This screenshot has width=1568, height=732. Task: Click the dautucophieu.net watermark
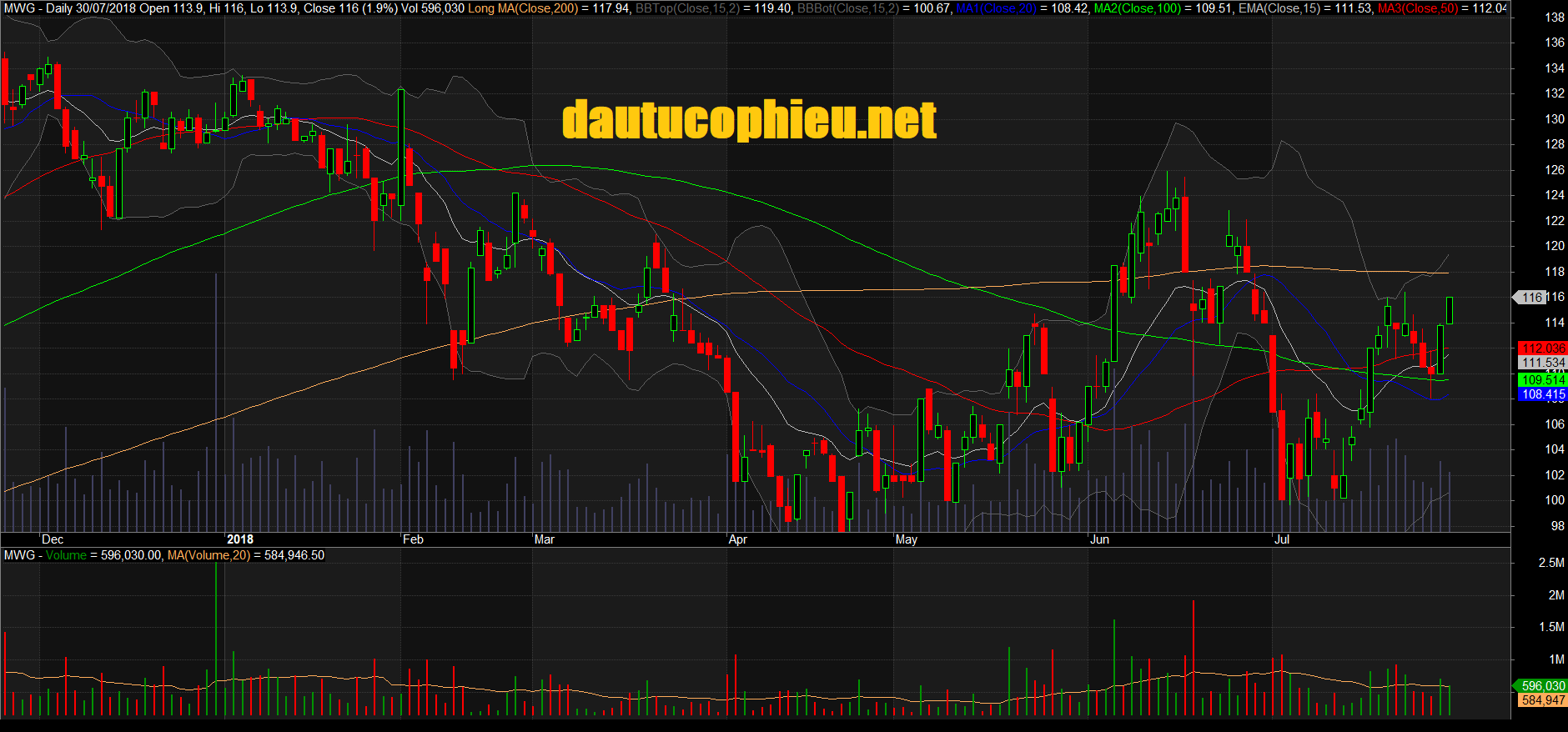point(749,121)
